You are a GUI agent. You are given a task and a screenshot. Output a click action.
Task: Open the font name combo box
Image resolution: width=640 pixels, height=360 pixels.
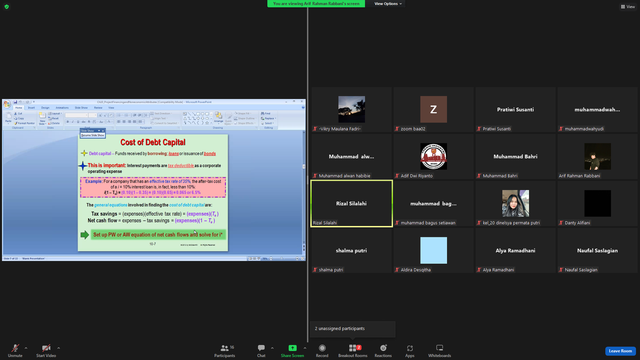(77, 115)
